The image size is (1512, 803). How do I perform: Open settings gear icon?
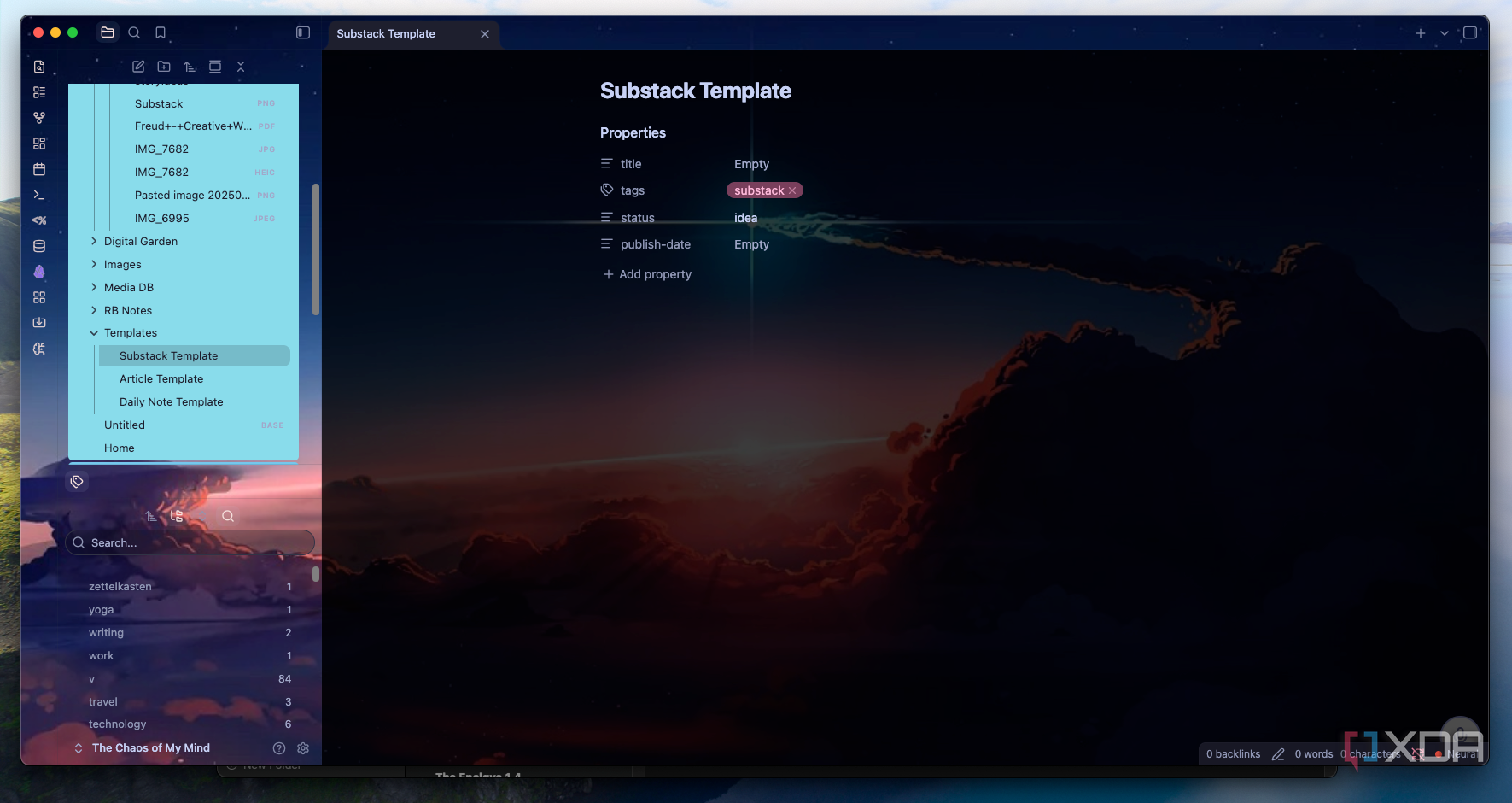pos(303,748)
